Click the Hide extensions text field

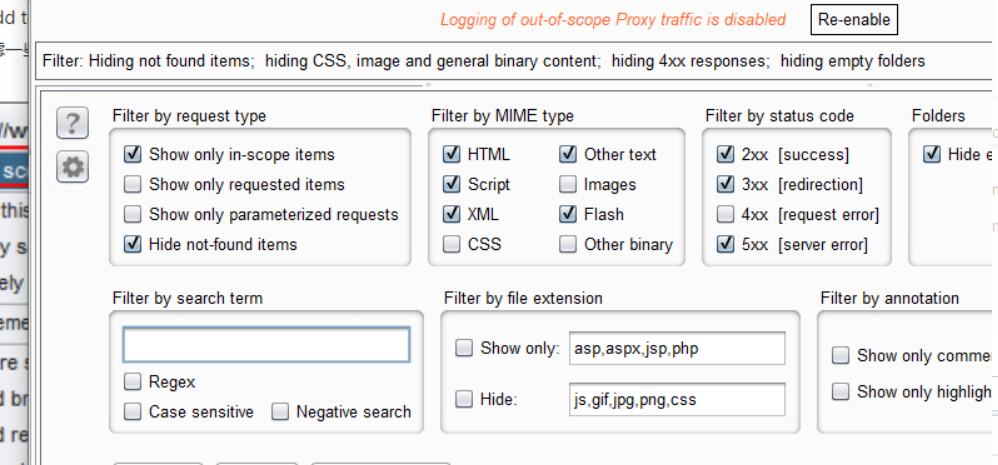click(x=676, y=399)
